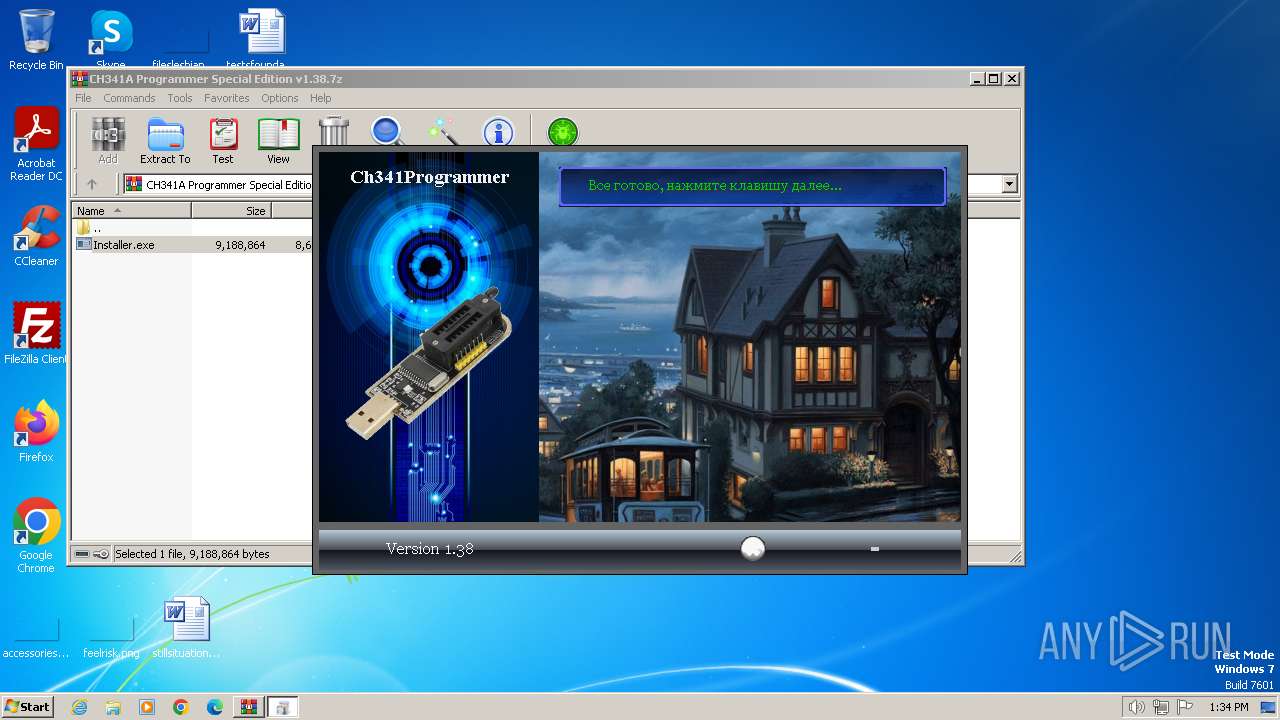Click the Delete trash can icon
Image resolution: width=1280 pixels, height=720 pixels.
pyautogui.click(x=334, y=131)
